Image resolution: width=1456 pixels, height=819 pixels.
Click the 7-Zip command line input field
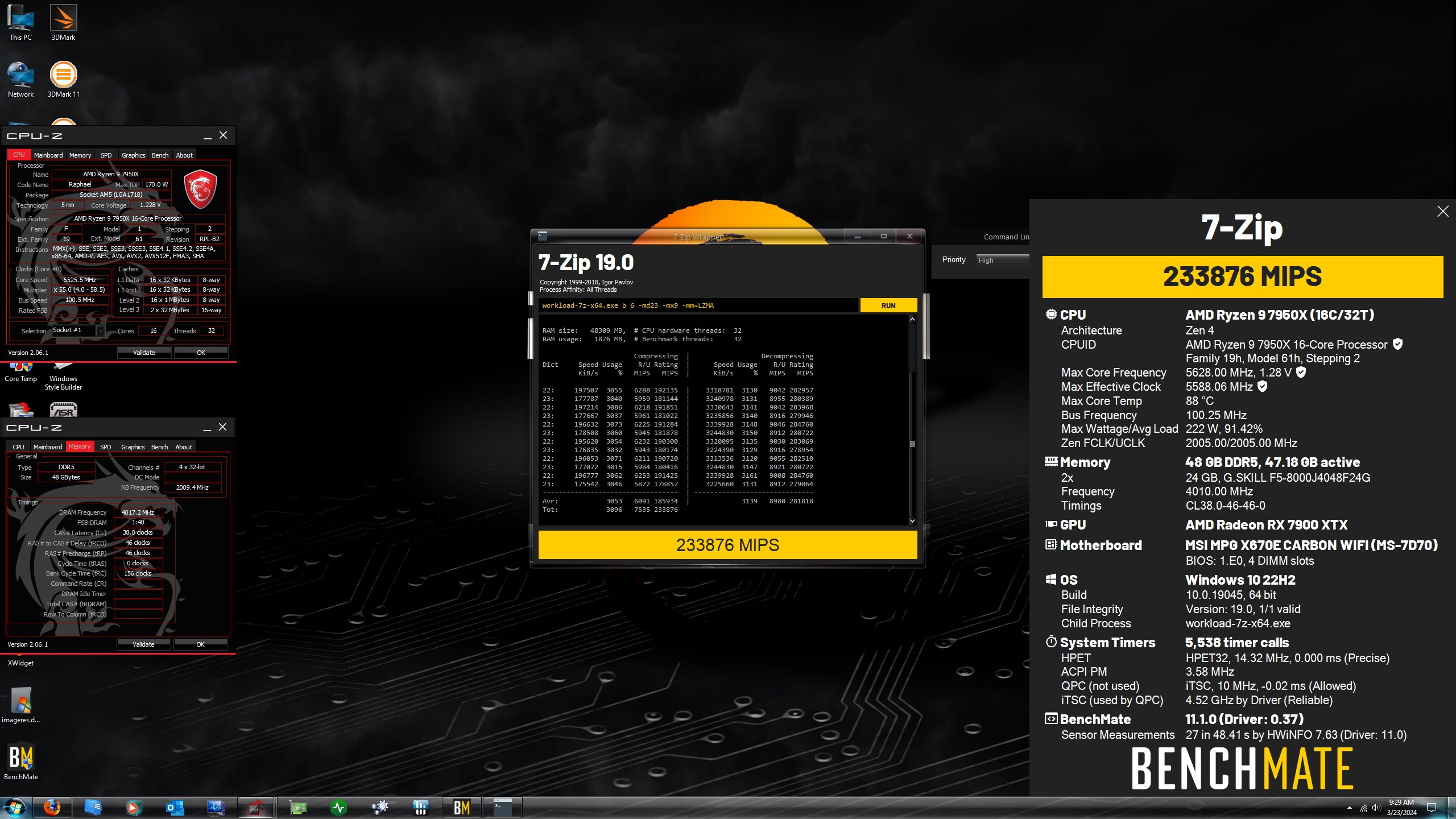[x=698, y=305]
